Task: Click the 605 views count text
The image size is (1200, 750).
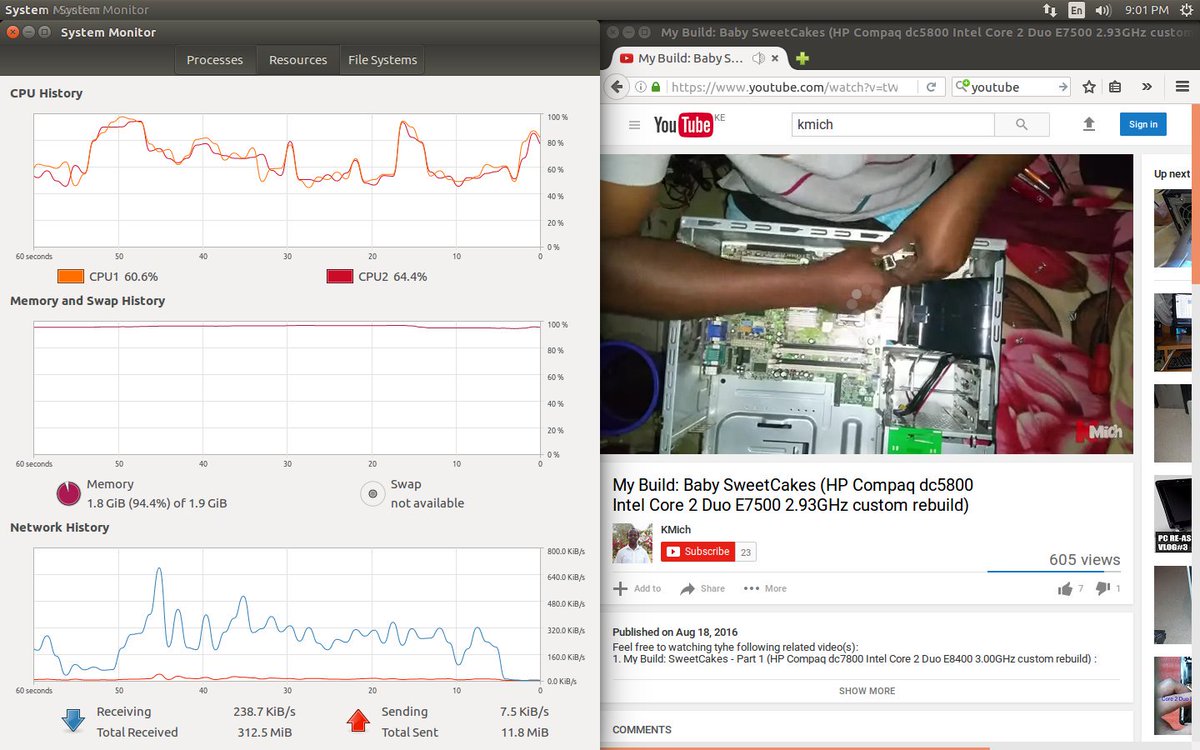Action: 1084,560
